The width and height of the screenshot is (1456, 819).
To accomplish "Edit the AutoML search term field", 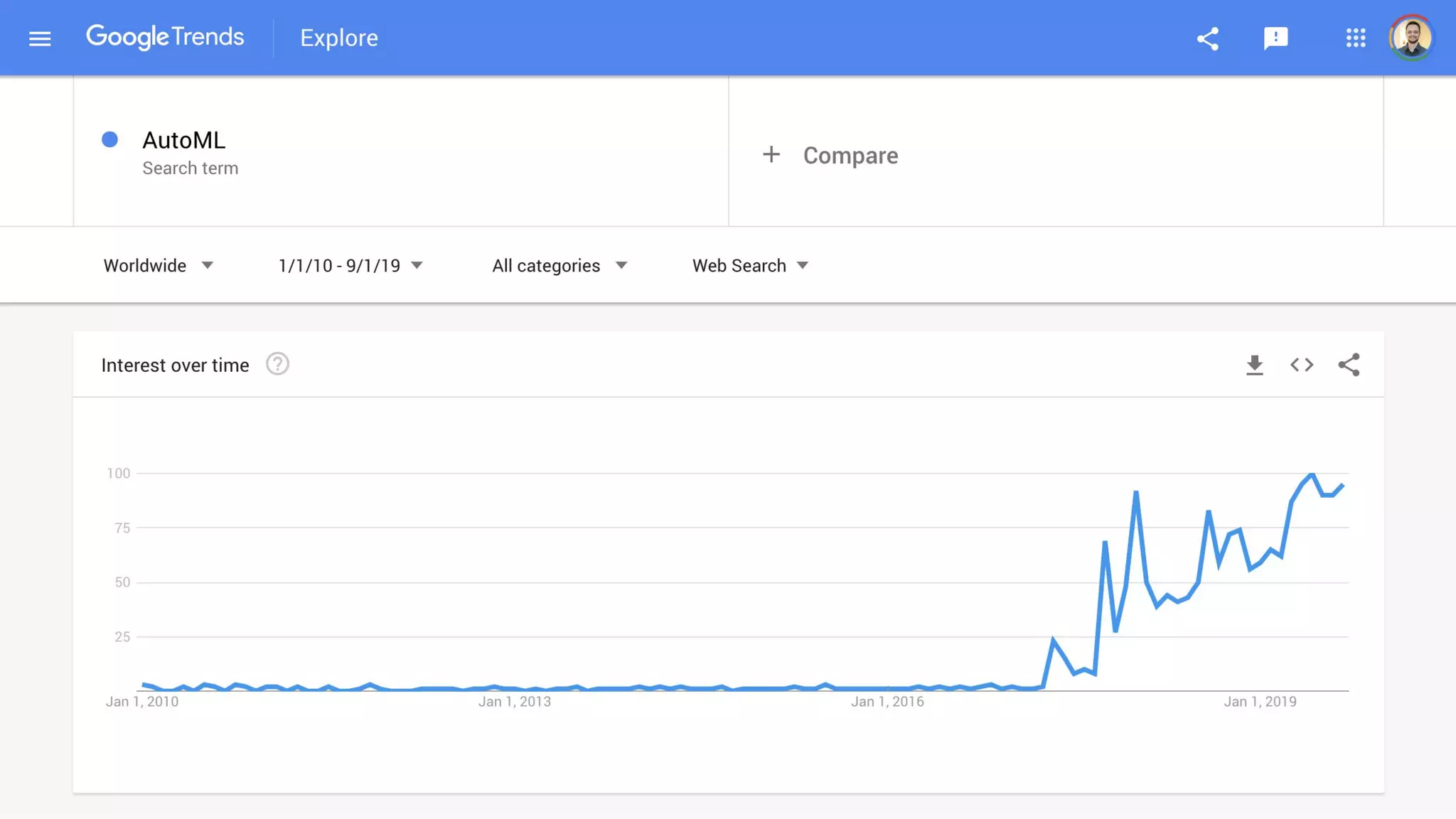I will click(x=184, y=141).
